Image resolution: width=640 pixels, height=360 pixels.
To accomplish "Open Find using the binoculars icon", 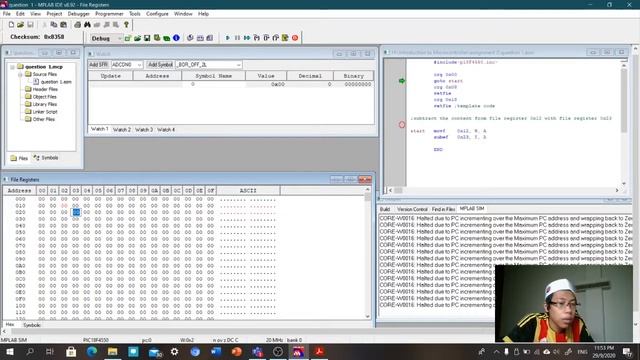I will point(87,25).
